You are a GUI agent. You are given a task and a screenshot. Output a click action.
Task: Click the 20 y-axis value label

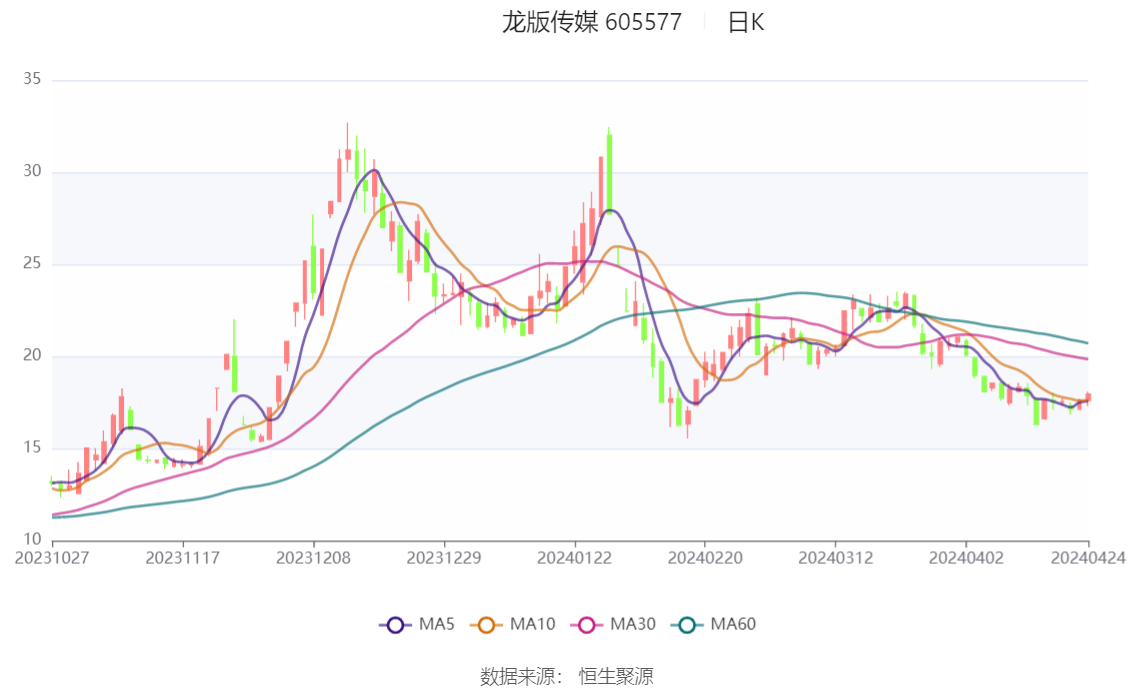[32, 355]
